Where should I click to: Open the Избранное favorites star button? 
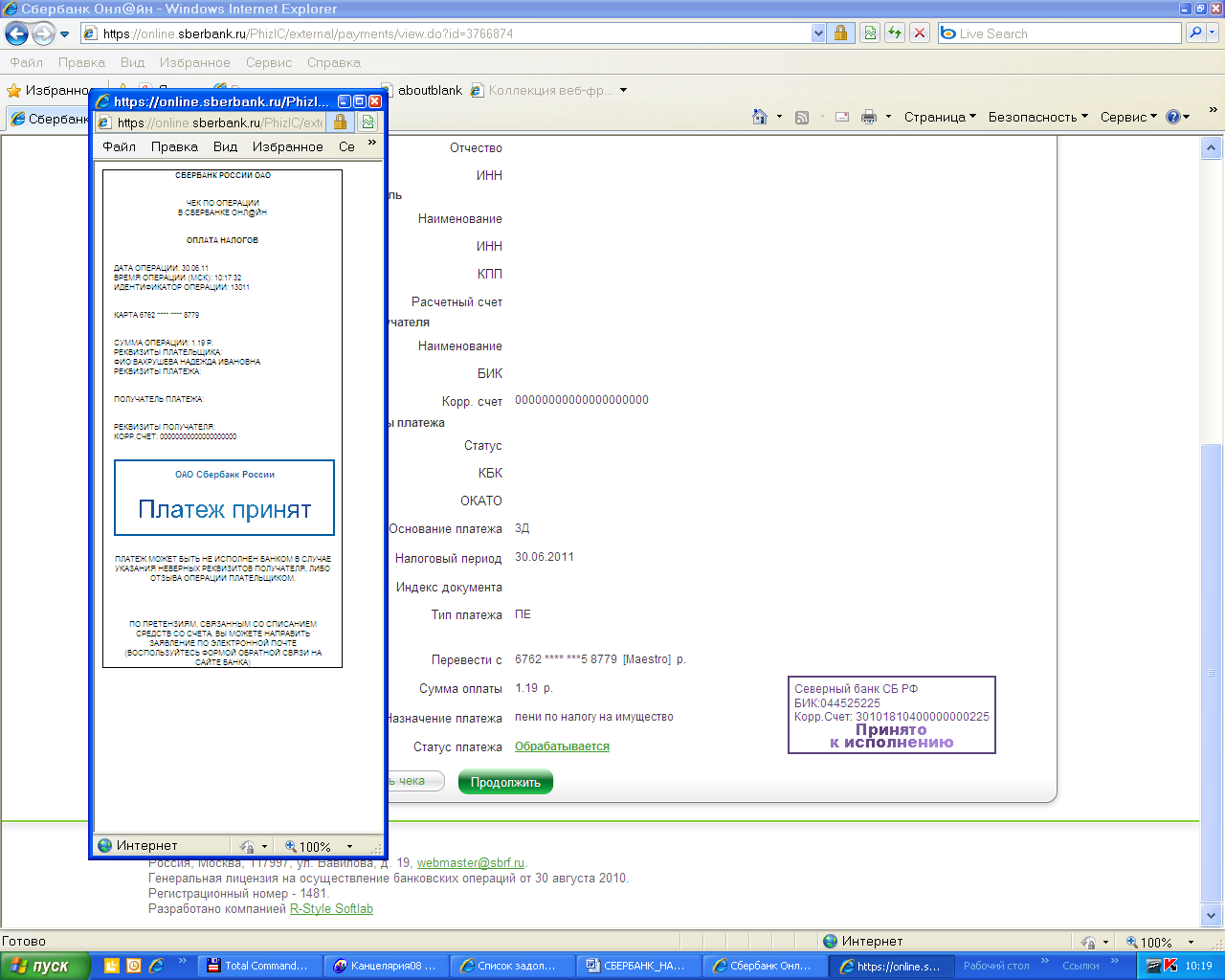click(48, 90)
